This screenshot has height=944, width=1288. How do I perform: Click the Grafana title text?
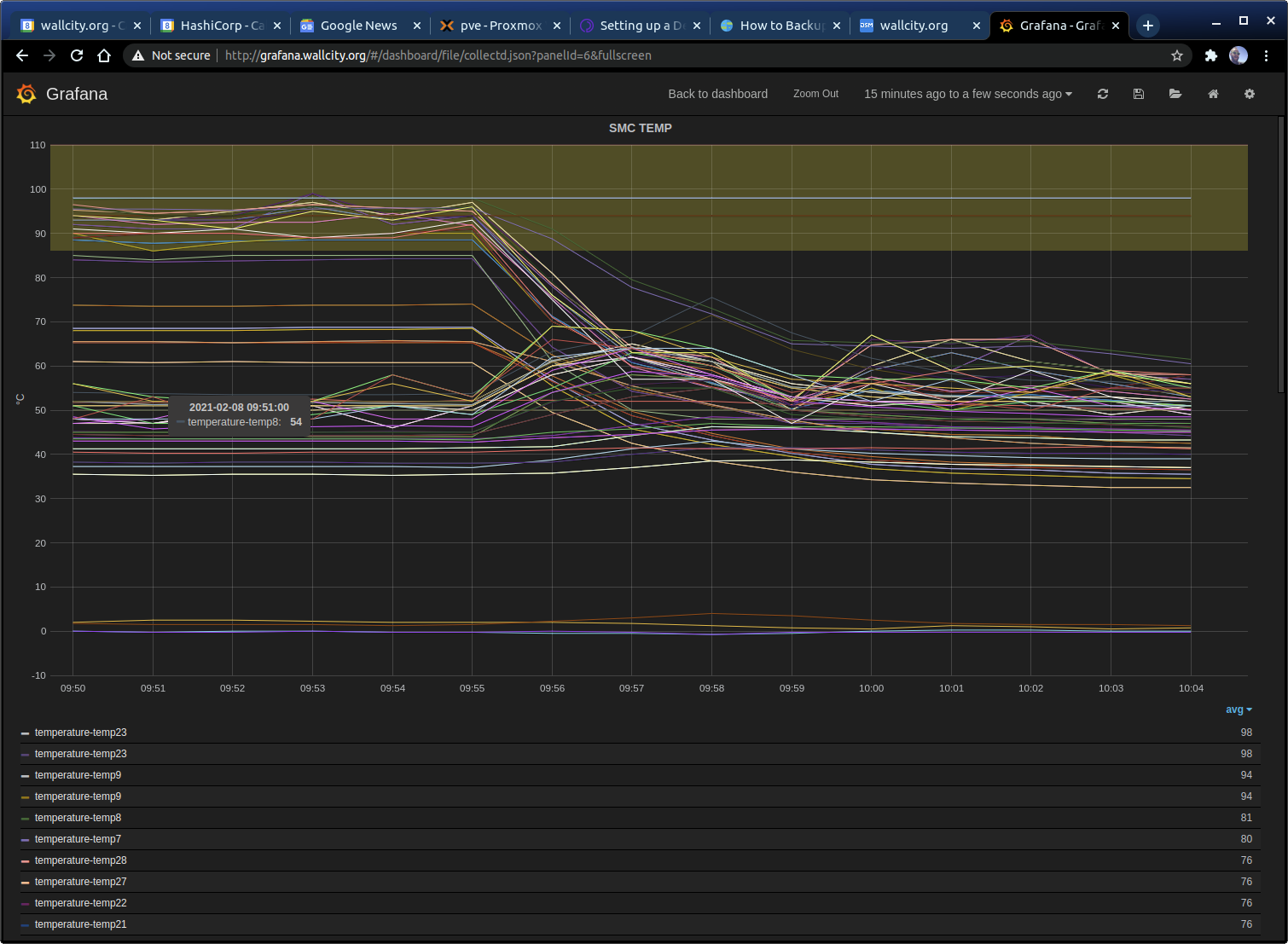[77, 94]
